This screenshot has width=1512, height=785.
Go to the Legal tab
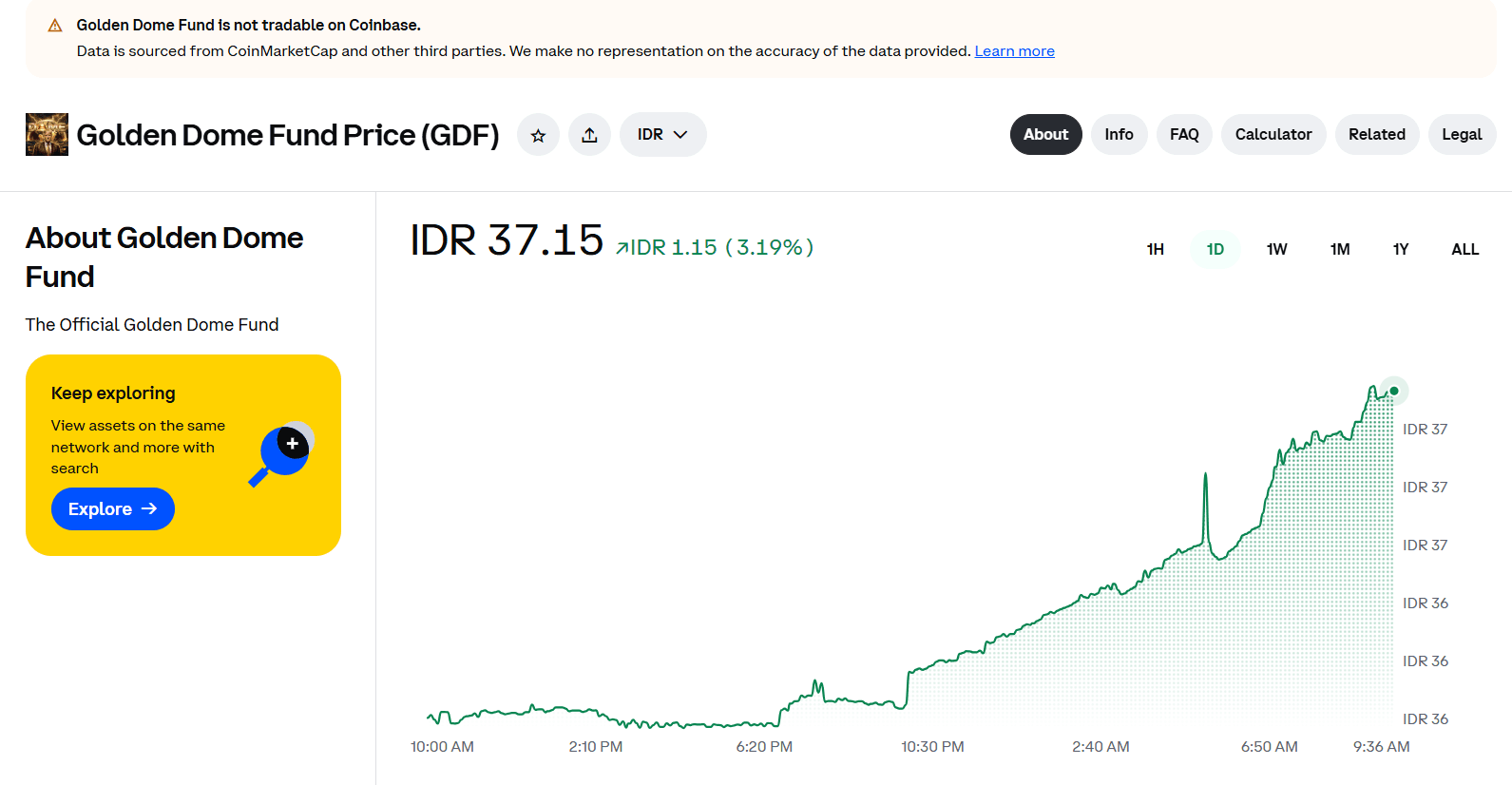tap(1462, 135)
